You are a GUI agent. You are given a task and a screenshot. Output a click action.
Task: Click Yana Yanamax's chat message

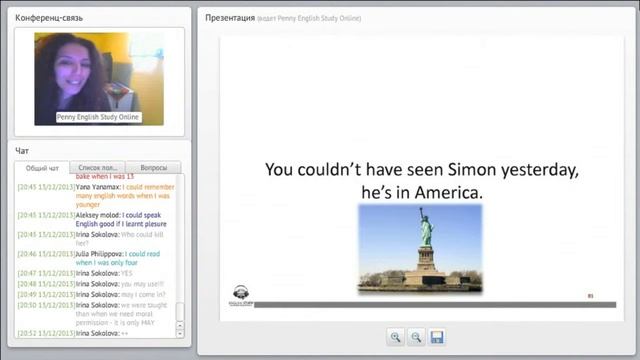pyautogui.click(x=96, y=196)
